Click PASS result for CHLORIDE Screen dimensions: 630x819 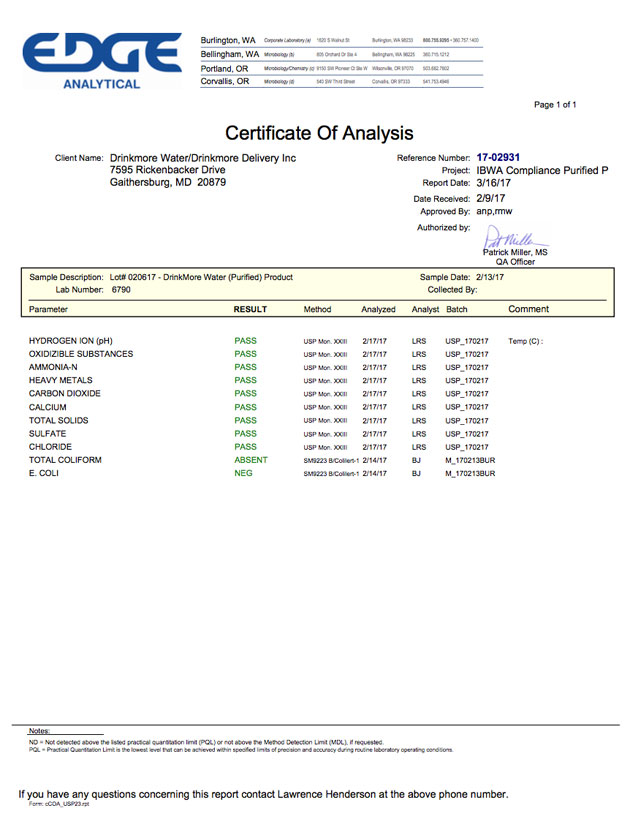[246, 447]
